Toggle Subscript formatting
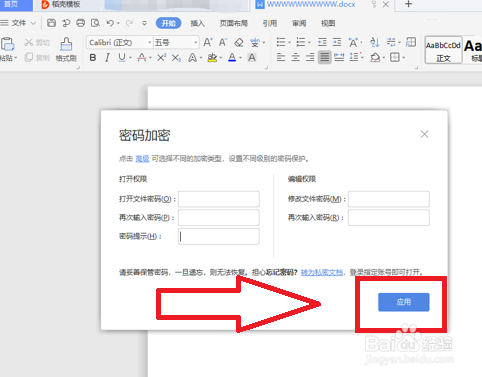Image resolution: width=482 pixels, height=377 pixels. [176, 58]
